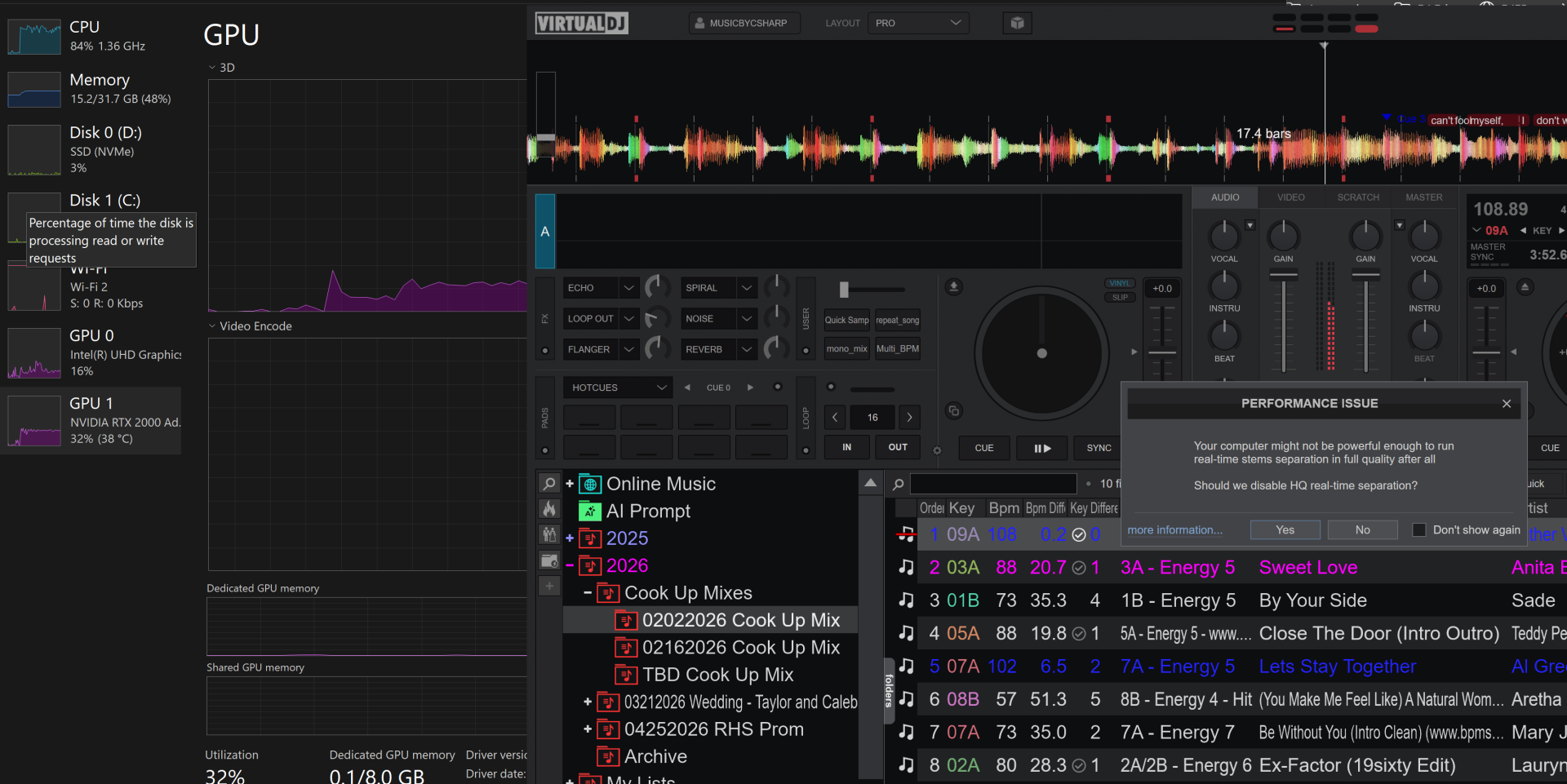Click the flame icon in browser sidebar

click(549, 510)
